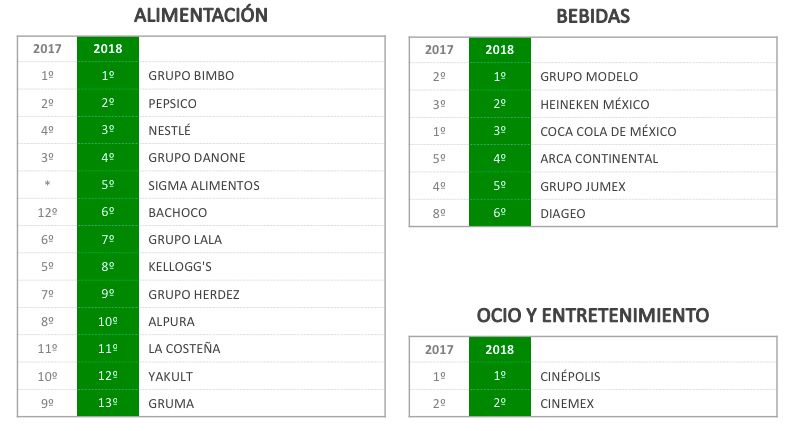Image resolution: width=799 pixels, height=431 pixels.
Task: Click the OCIO Y ENTRETENIMIENTO heading
Action: [593, 315]
